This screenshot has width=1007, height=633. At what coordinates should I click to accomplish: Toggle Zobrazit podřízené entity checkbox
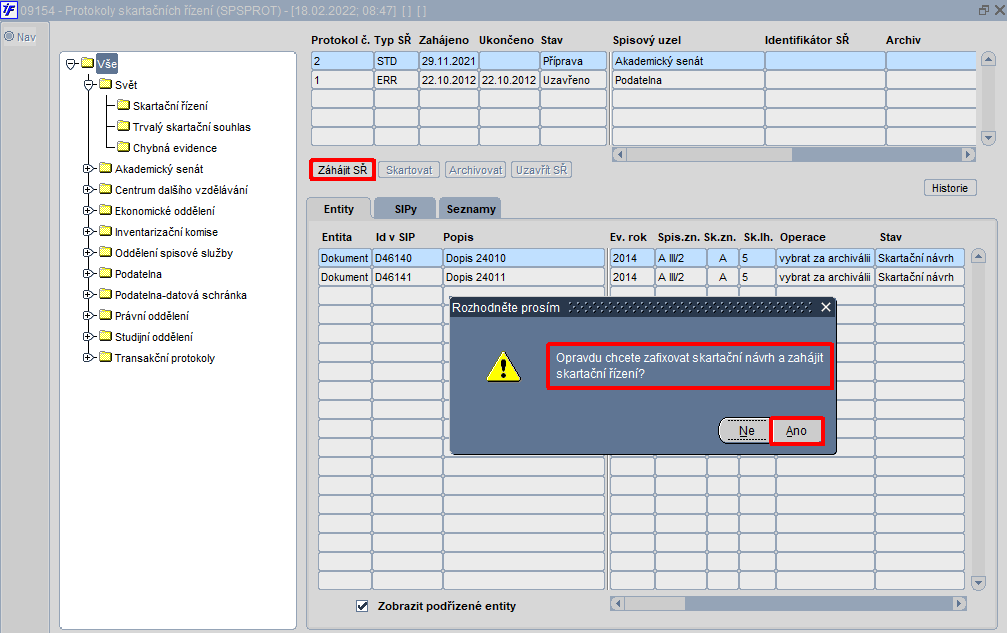tap(363, 606)
